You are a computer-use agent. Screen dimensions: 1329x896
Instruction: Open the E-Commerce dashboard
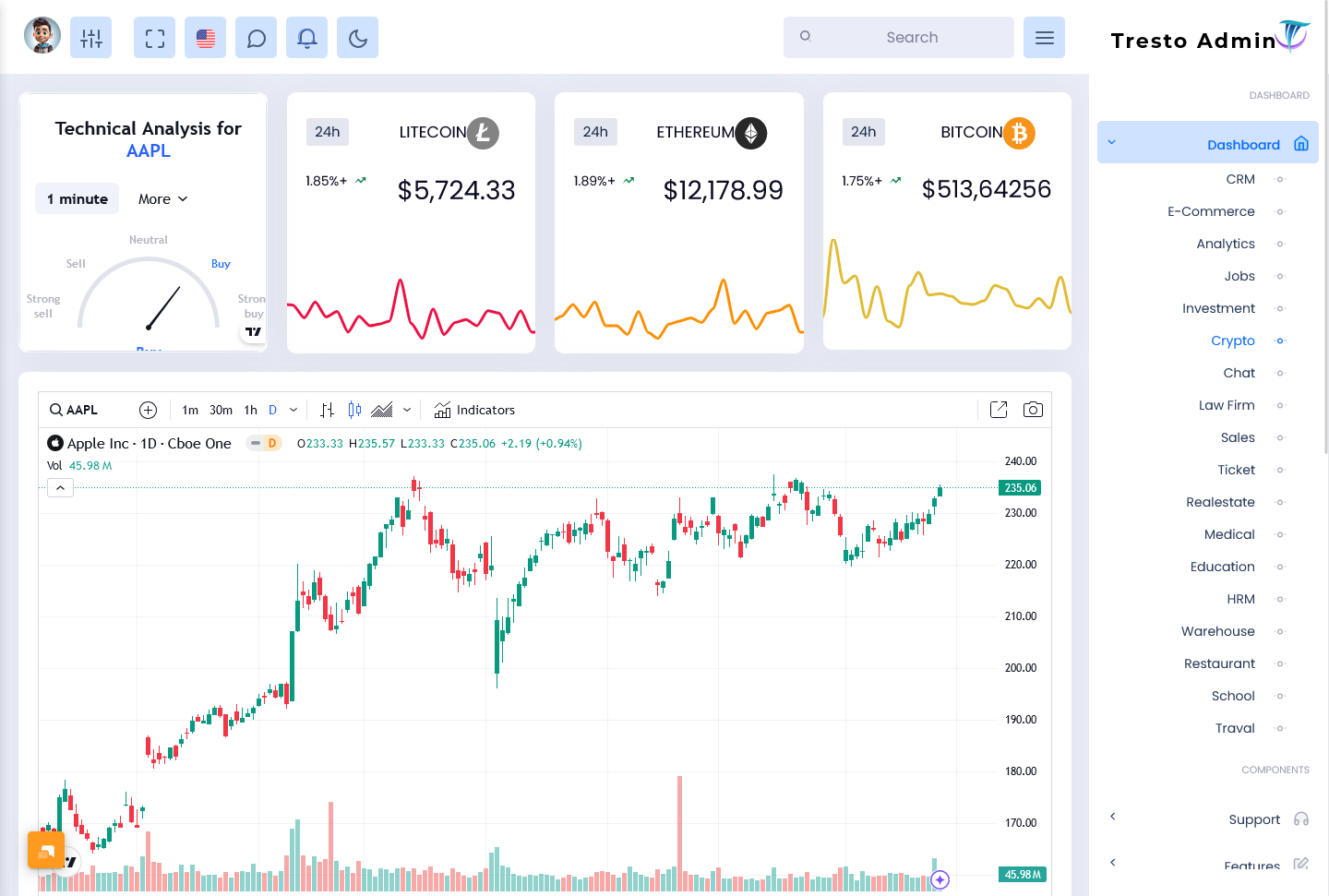coord(1211,211)
